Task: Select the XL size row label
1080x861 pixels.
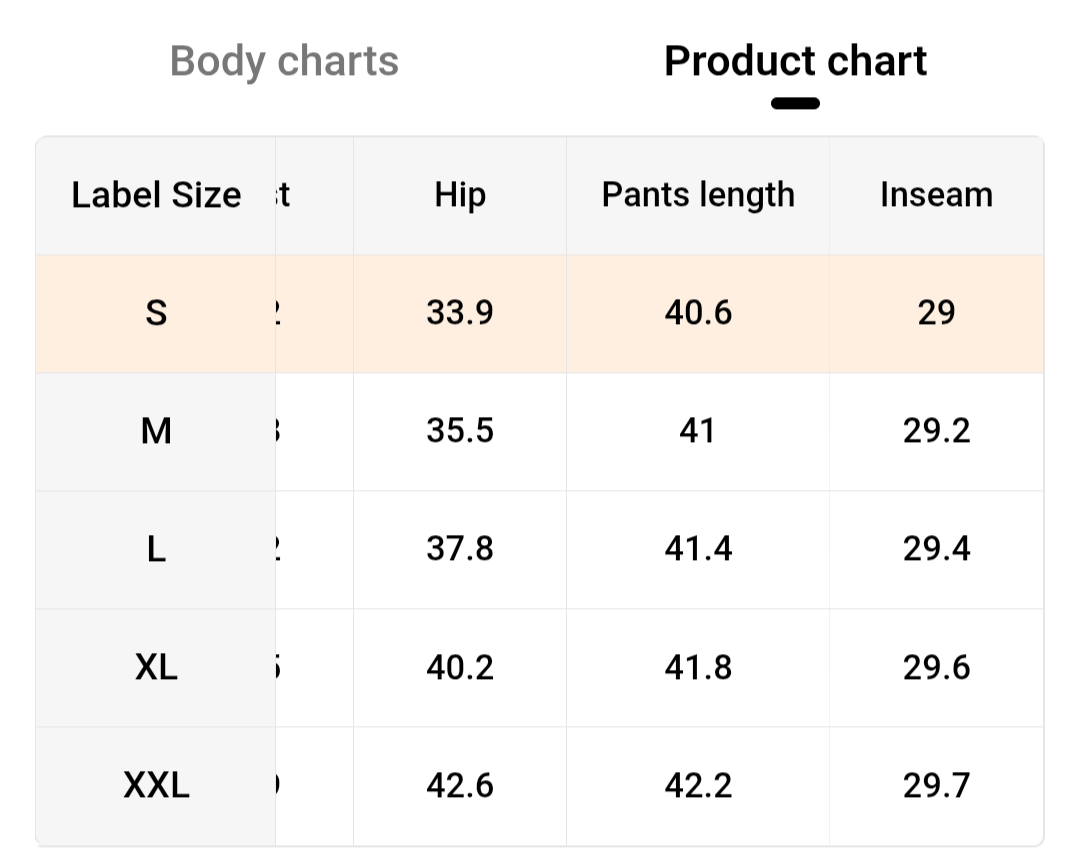Action: pos(156,667)
